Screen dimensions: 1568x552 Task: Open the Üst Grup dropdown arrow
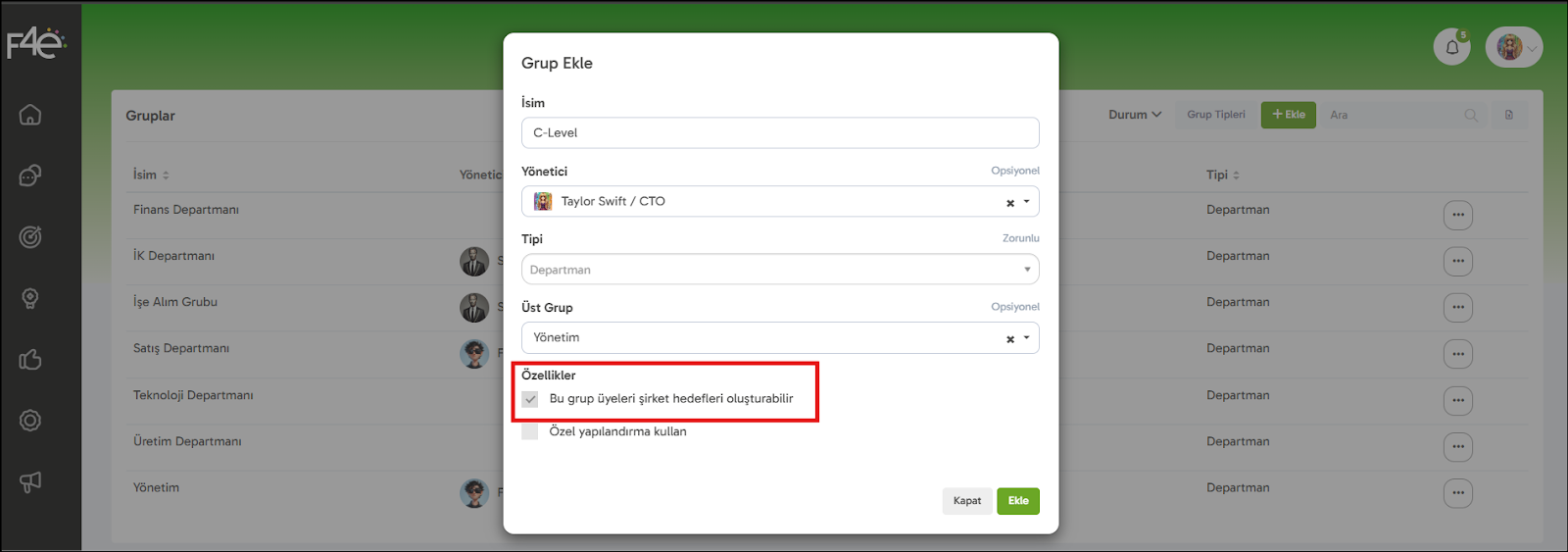pos(1027,338)
